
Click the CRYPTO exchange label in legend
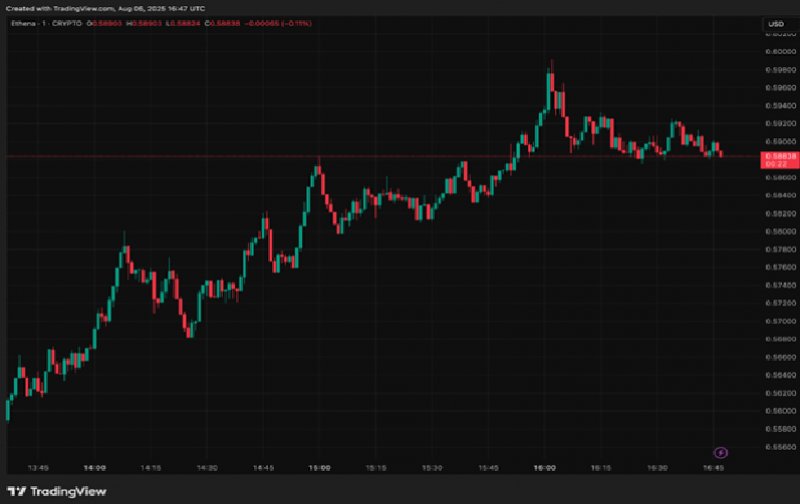67,23
